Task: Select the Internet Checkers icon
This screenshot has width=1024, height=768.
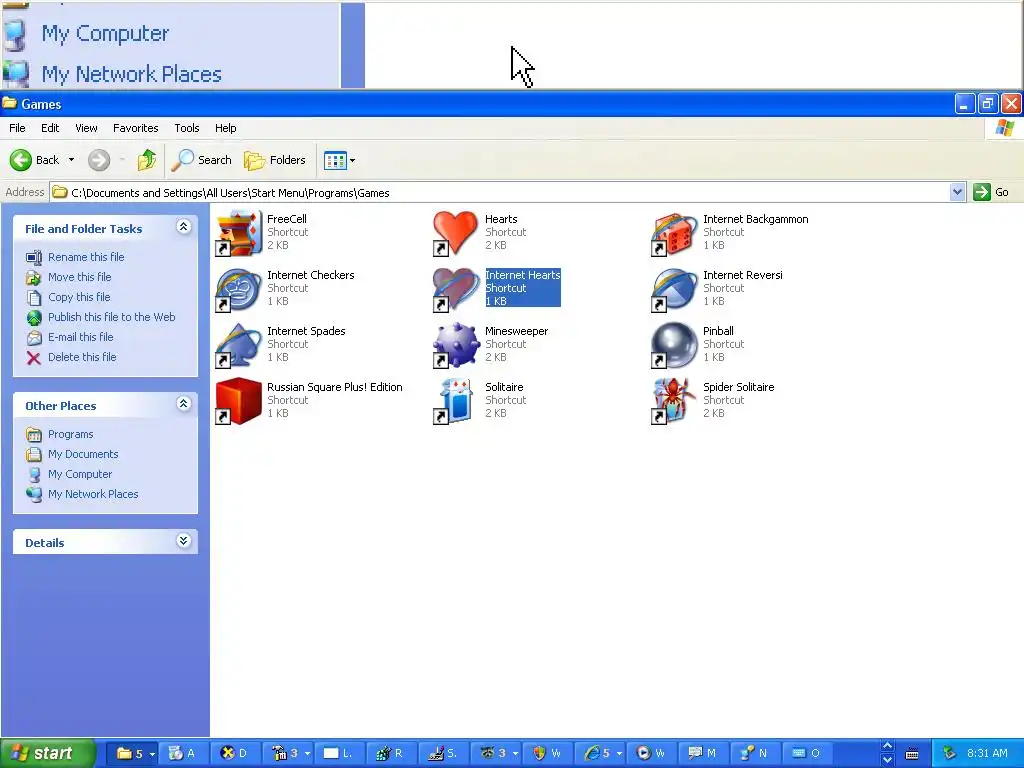Action: (x=238, y=289)
